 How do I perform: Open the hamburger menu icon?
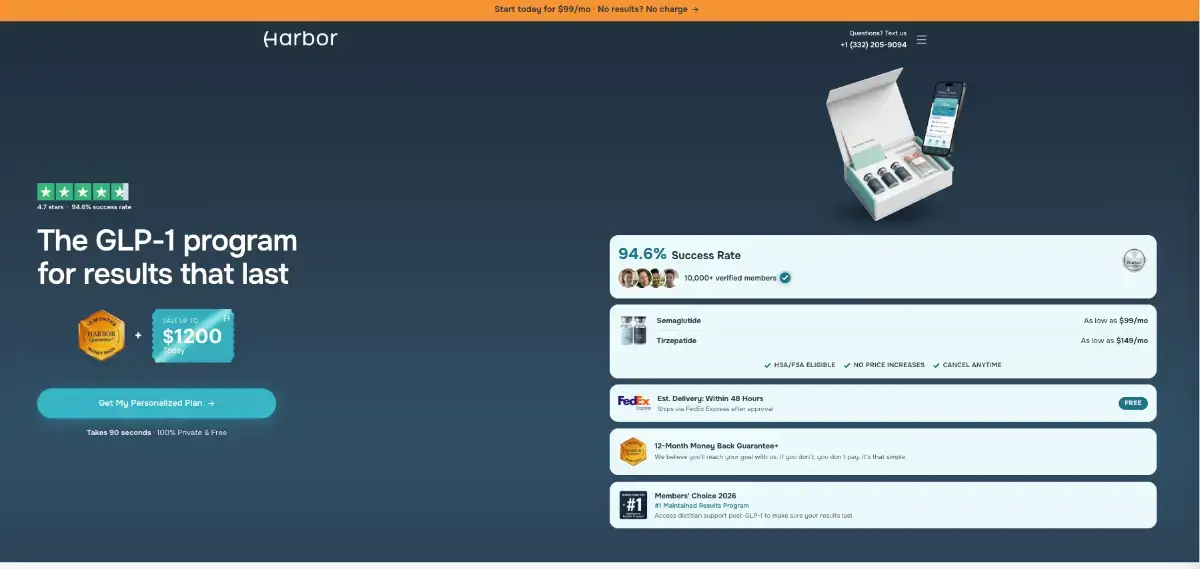922,40
